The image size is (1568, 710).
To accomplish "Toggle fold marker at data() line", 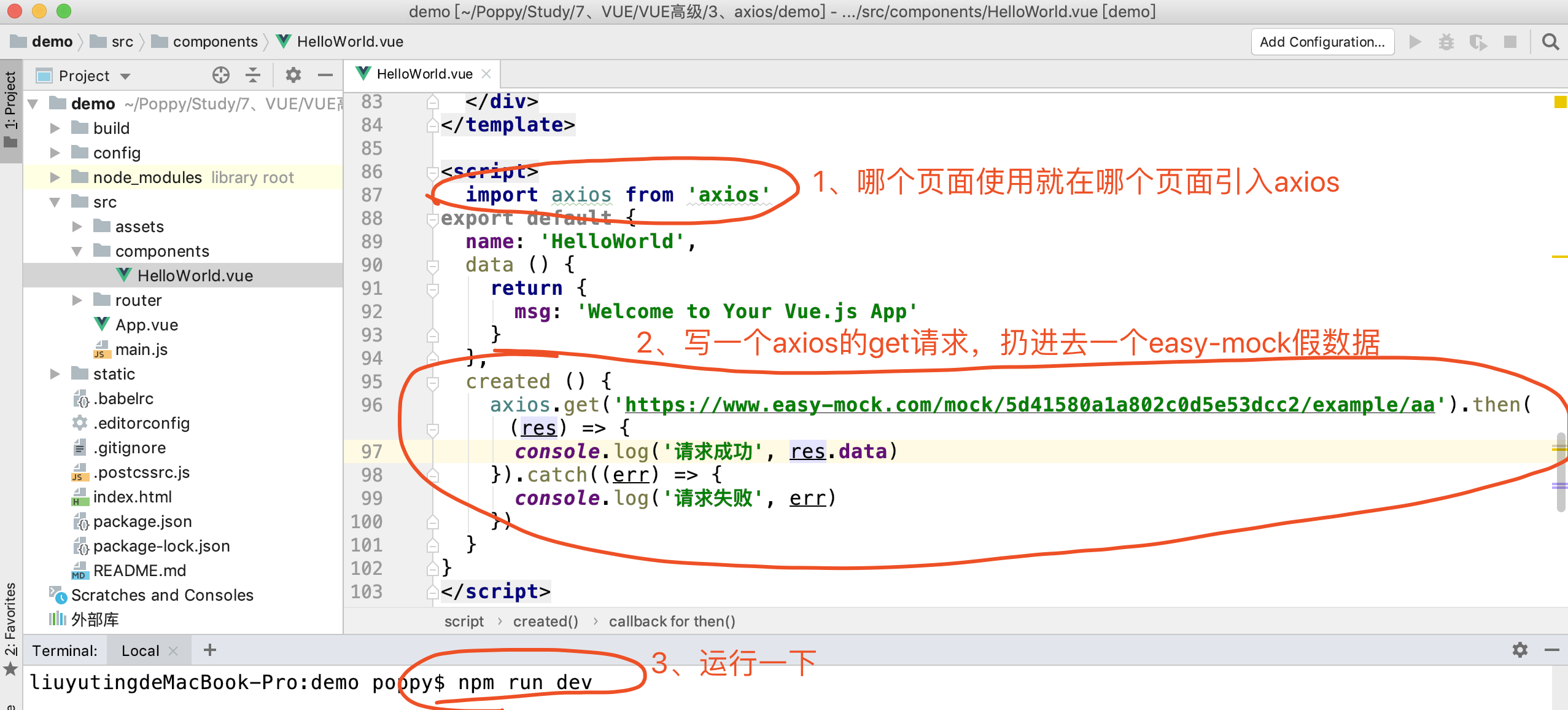I will [x=433, y=266].
